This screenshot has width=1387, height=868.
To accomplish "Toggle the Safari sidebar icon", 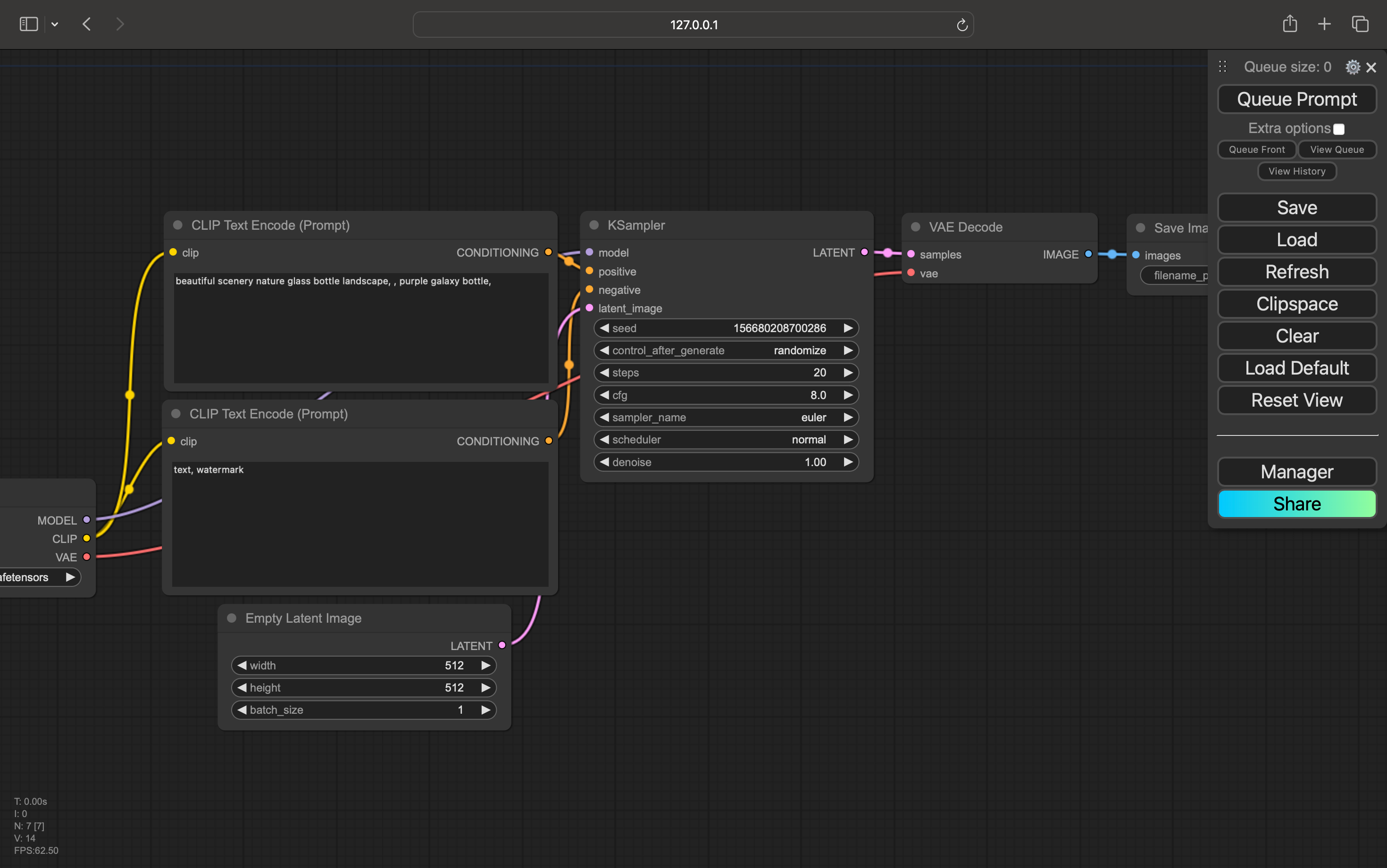I will coord(29,24).
